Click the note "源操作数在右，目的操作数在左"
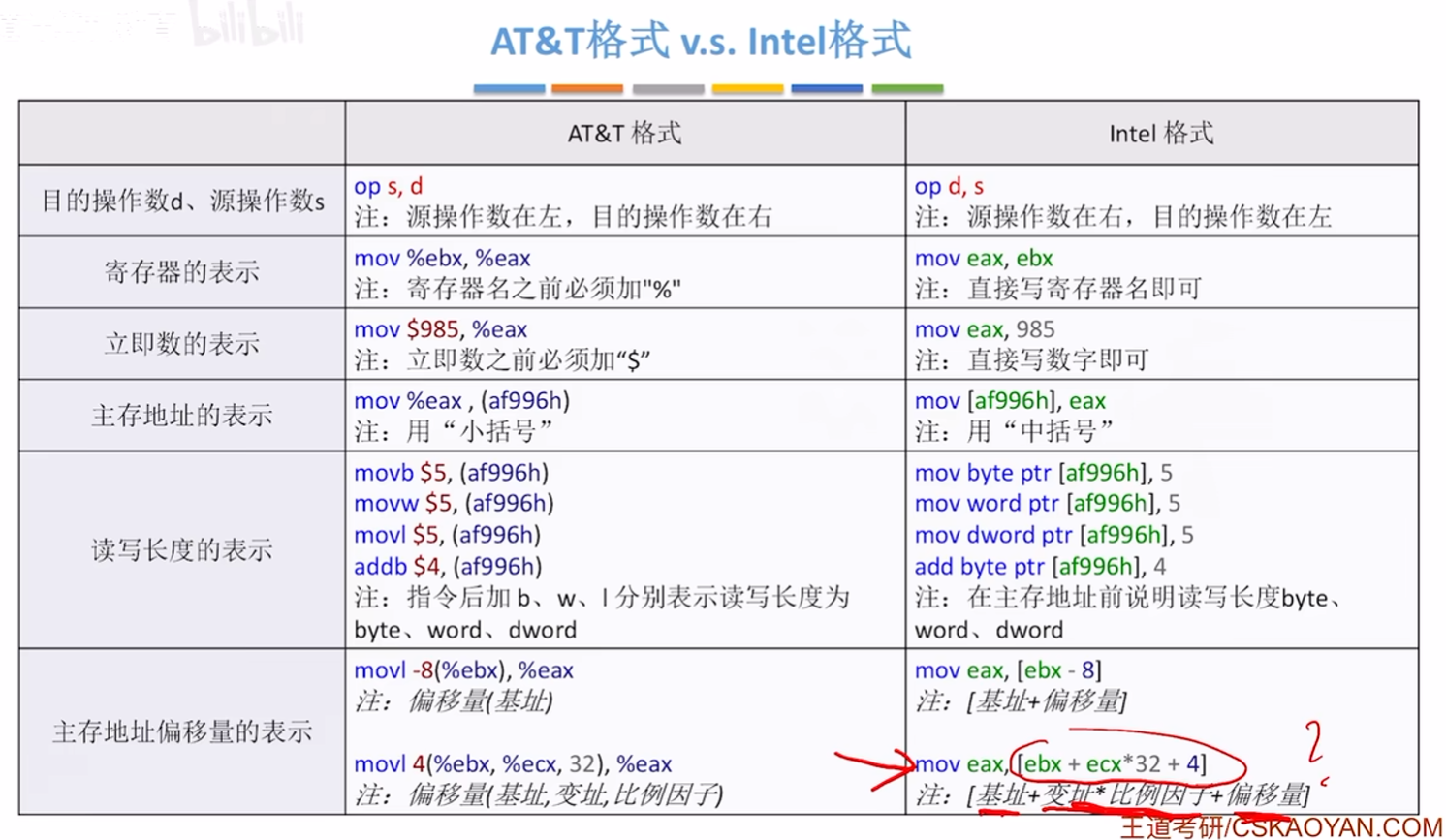Screen dimensions: 1446x840 [1149, 217]
